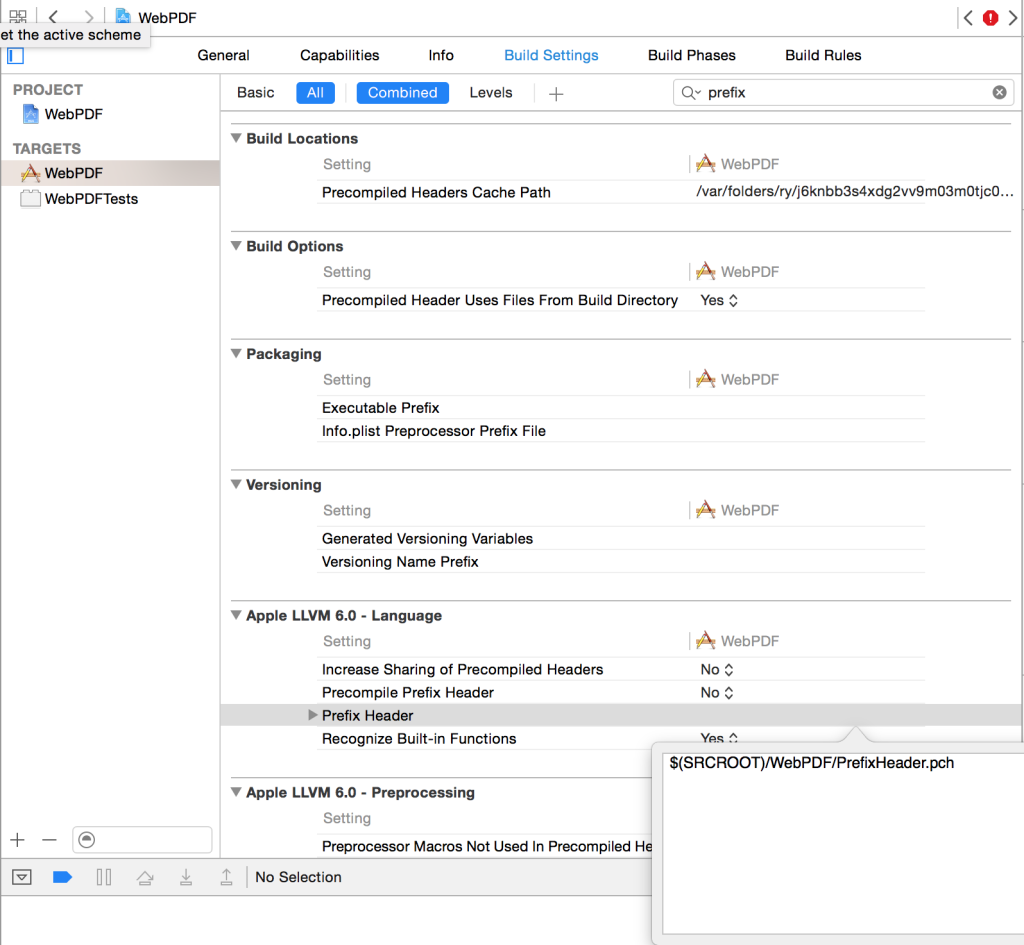The width and height of the screenshot is (1024, 945).
Task: Jump to the next issue arrow
Action: pos(1013,18)
